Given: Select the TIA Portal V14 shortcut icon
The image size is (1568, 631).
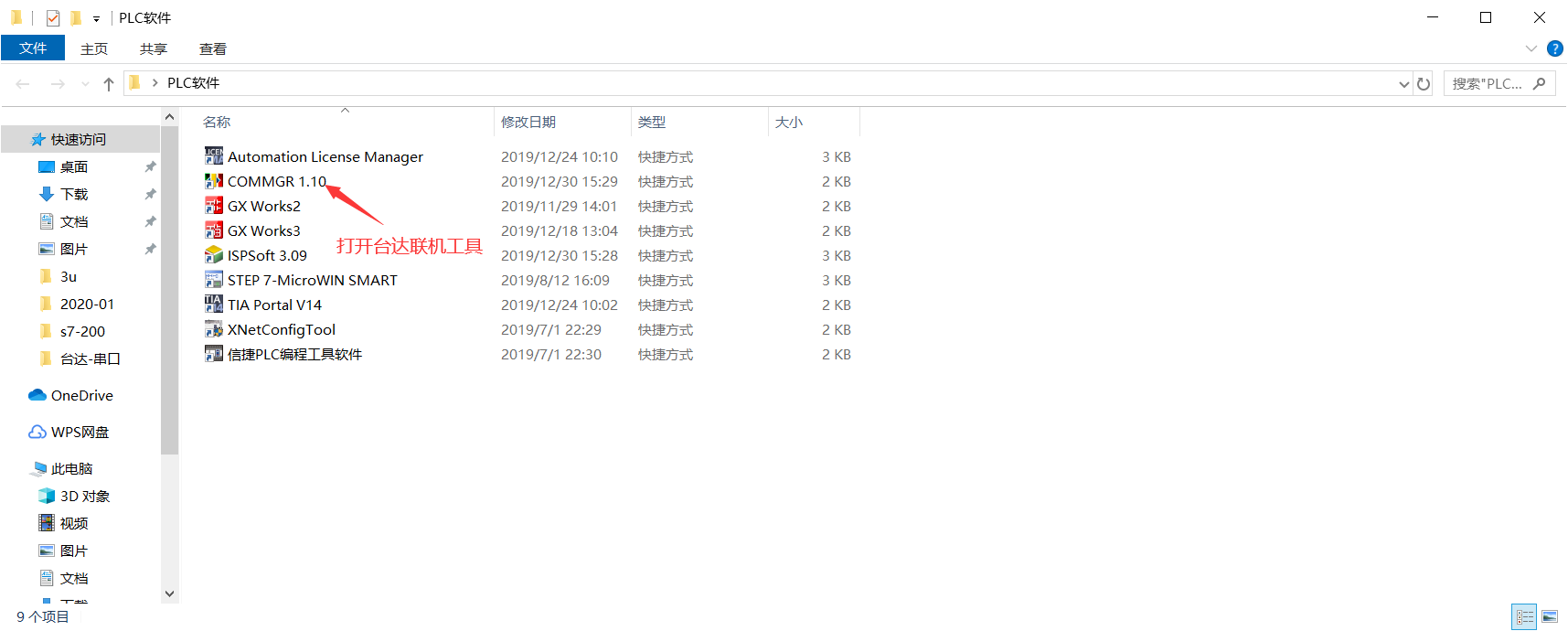Looking at the screenshot, I should [214, 305].
